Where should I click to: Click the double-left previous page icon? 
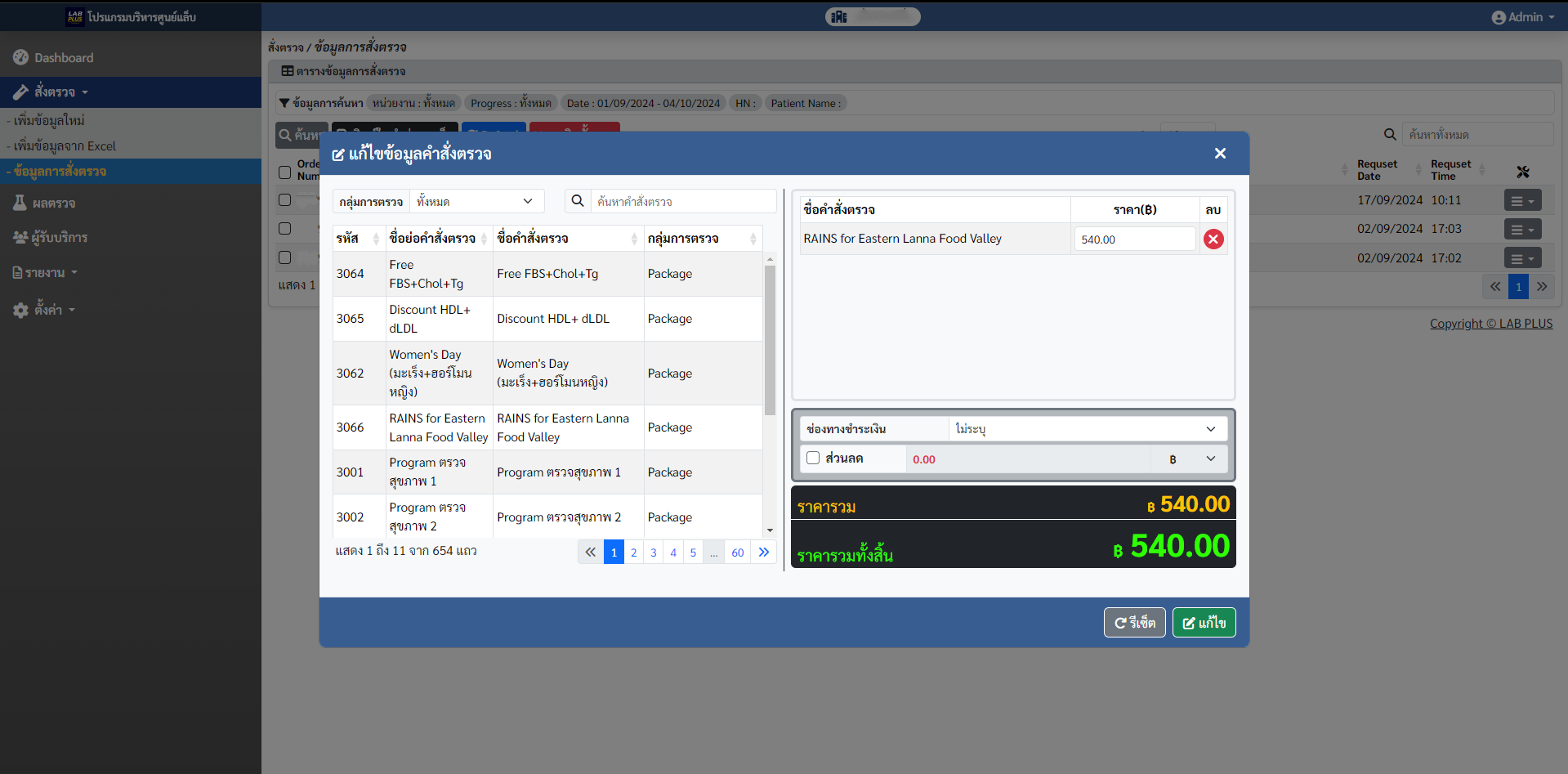click(590, 553)
